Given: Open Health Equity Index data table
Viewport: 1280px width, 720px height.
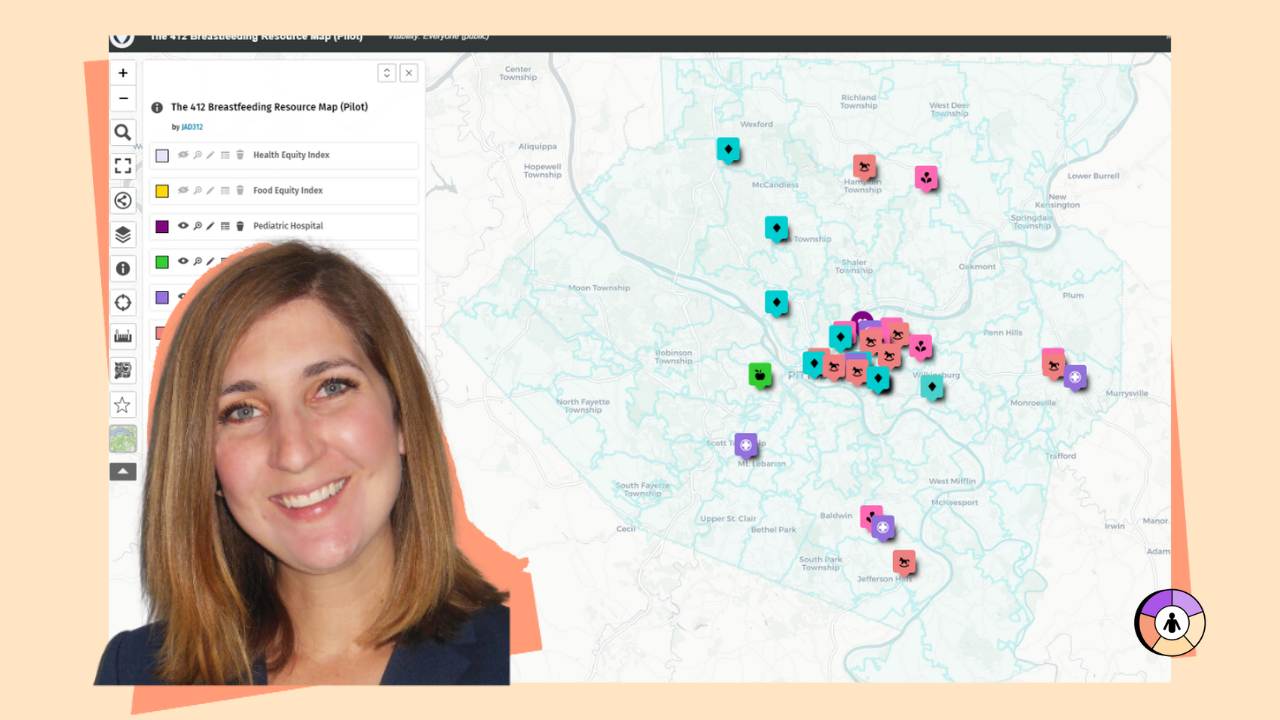Looking at the screenshot, I should [225, 155].
